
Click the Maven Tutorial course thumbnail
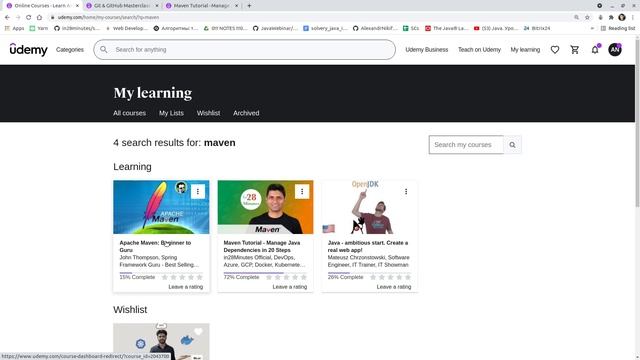265,207
